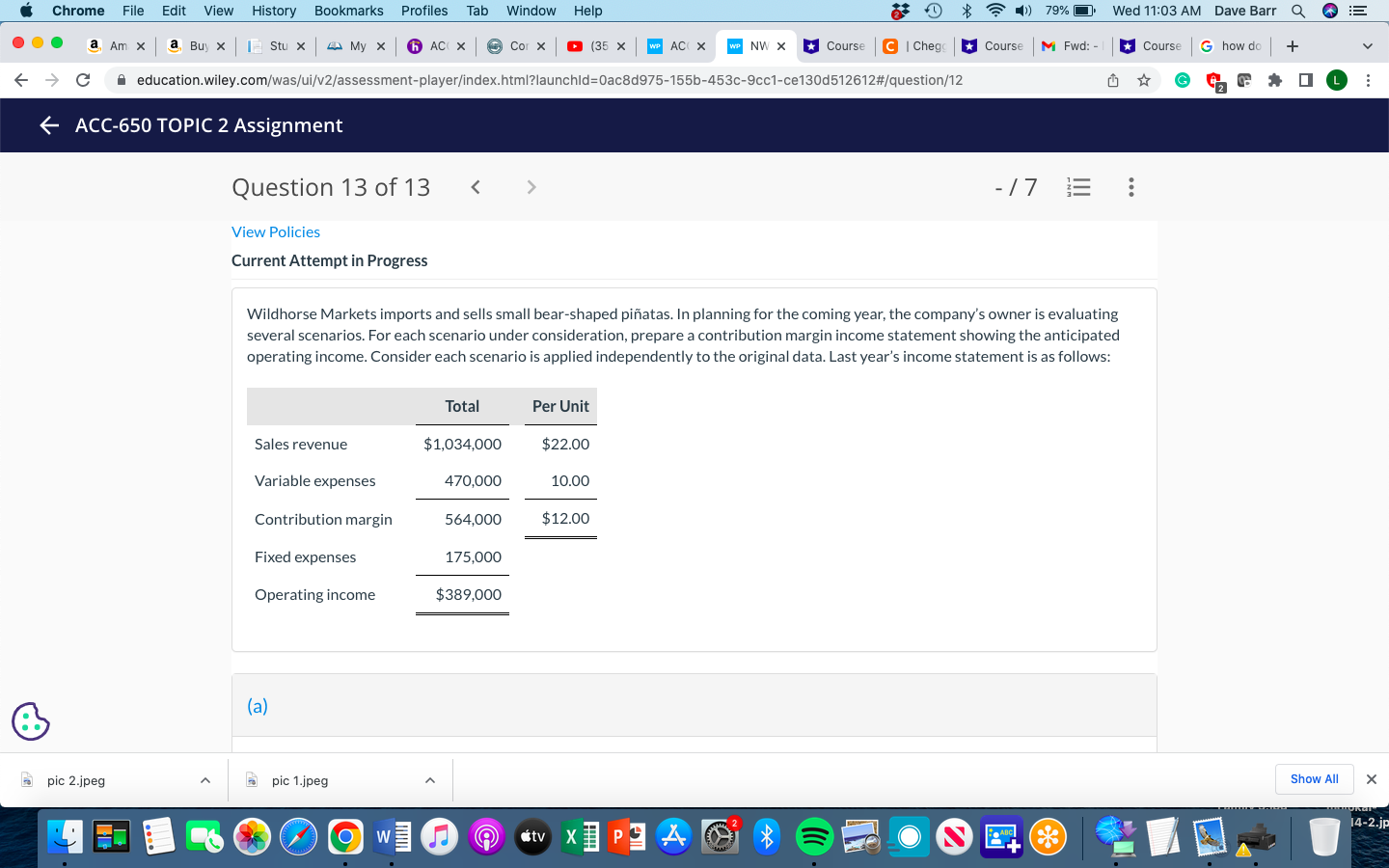This screenshot has width=1389, height=868.
Task: Click the Show All downloads button
Action: coord(1314,779)
